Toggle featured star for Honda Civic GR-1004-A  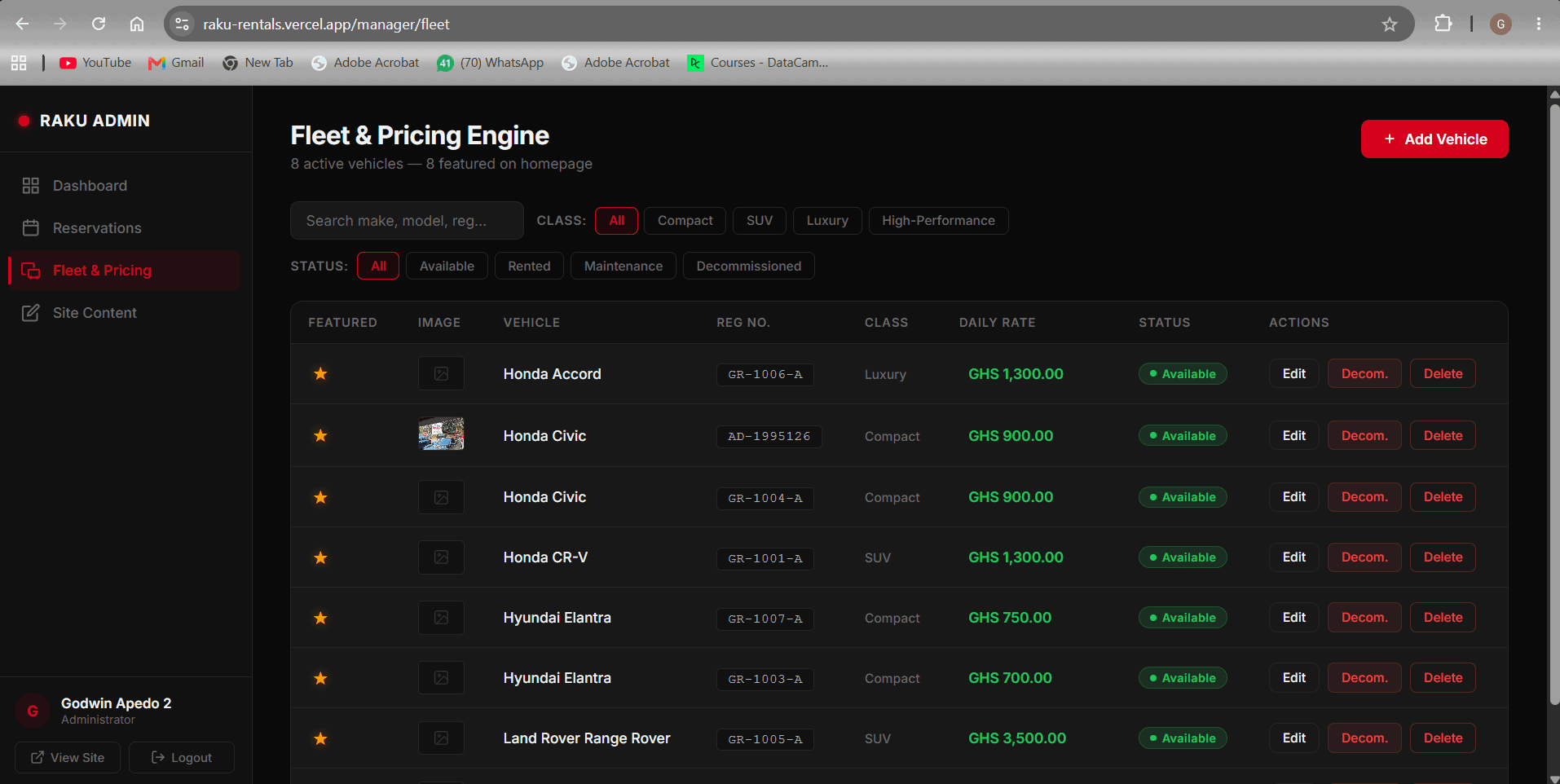[x=321, y=497]
